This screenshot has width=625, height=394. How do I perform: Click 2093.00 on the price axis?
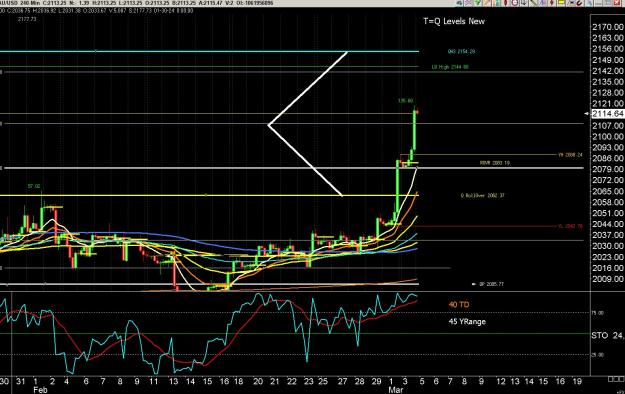click(x=608, y=147)
